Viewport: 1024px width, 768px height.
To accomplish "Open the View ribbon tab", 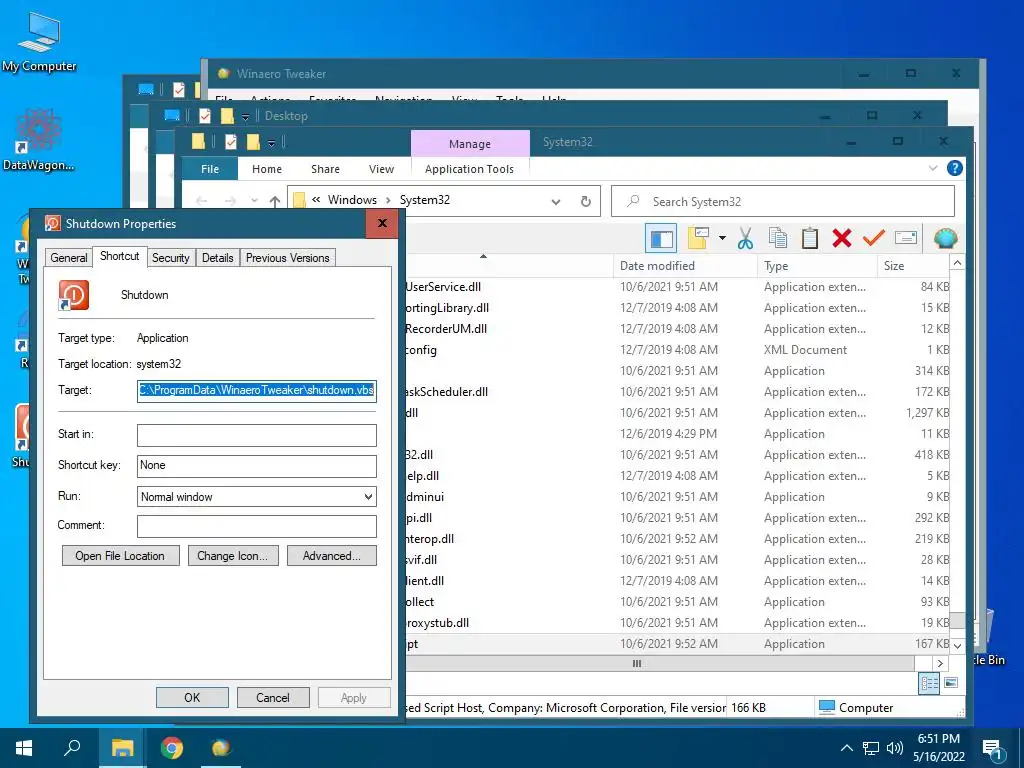I will tap(381, 168).
